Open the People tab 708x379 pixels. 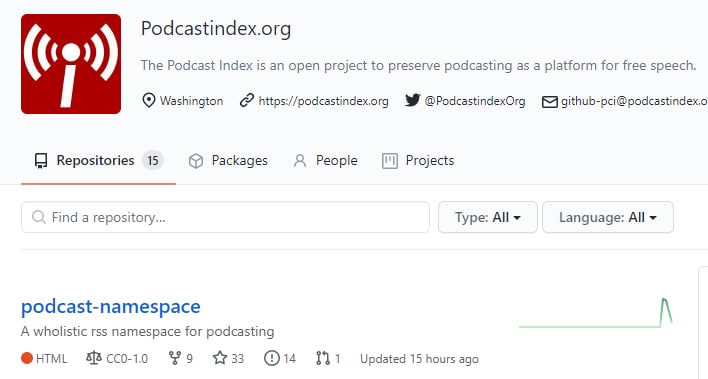[x=325, y=161]
